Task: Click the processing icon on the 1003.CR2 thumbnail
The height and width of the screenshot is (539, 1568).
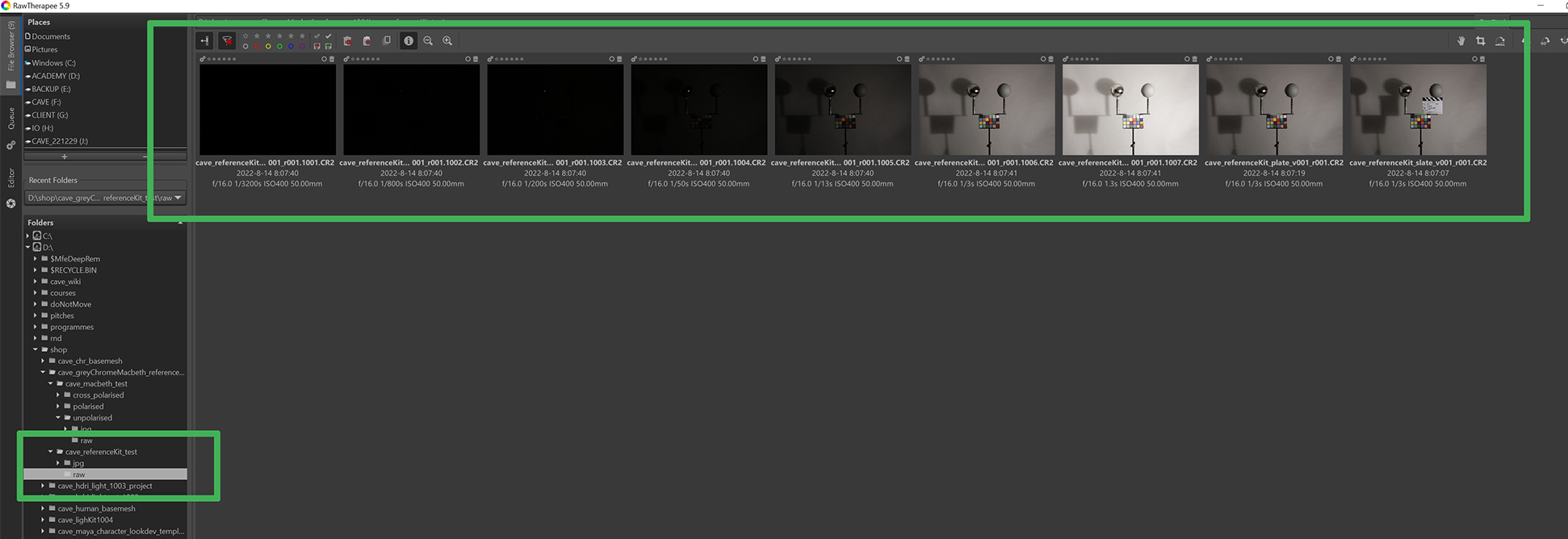Action: coord(490,59)
